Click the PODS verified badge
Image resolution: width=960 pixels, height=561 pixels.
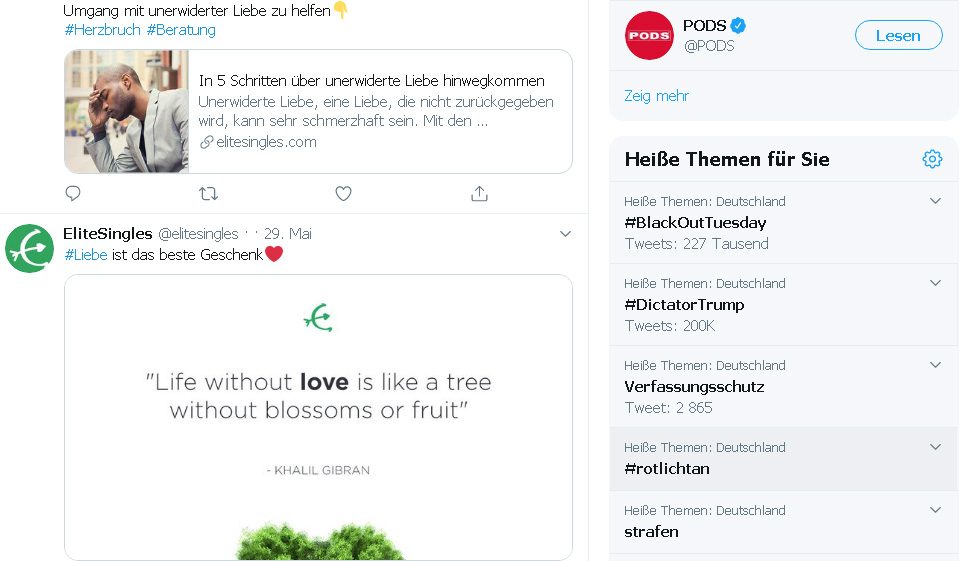point(739,26)
